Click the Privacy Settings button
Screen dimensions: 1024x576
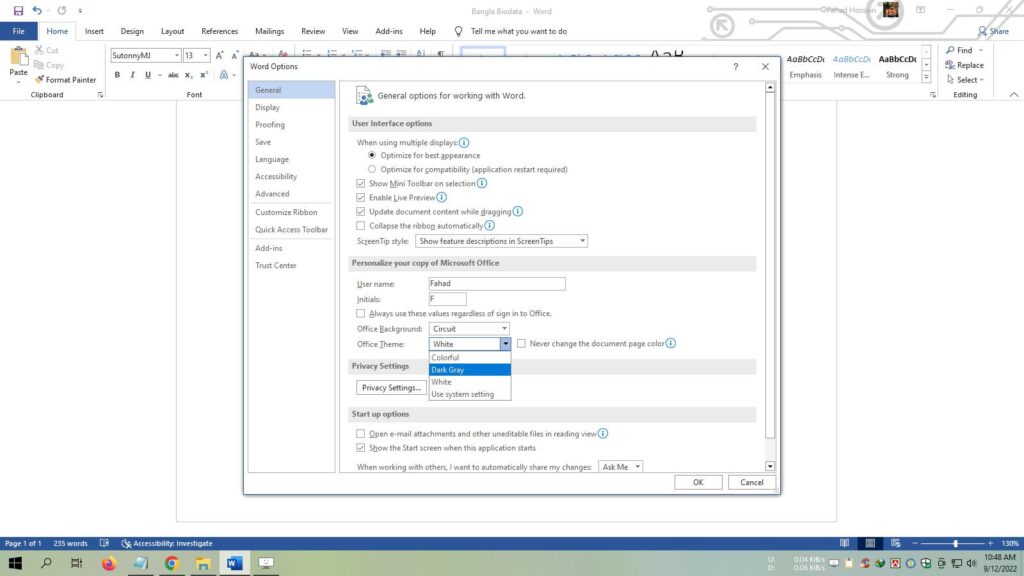pyautogui.click(x=391, y=388)
